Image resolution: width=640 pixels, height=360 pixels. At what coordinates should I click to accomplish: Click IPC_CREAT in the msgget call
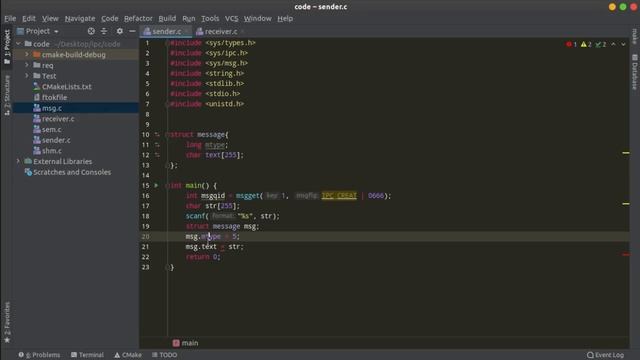click(x=339, y=196)
